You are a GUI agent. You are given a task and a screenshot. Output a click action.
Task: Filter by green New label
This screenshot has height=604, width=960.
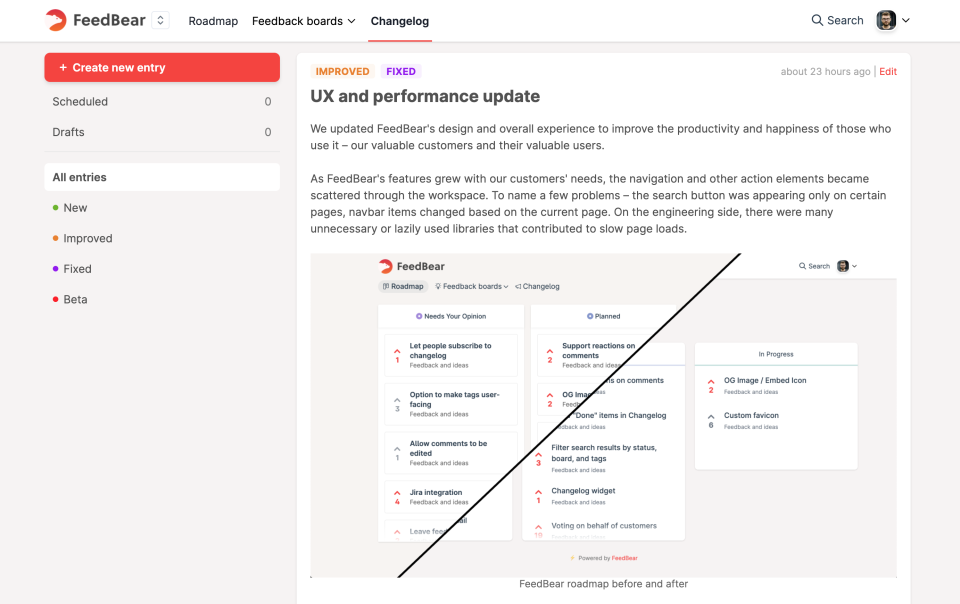(x=75, y=208)
